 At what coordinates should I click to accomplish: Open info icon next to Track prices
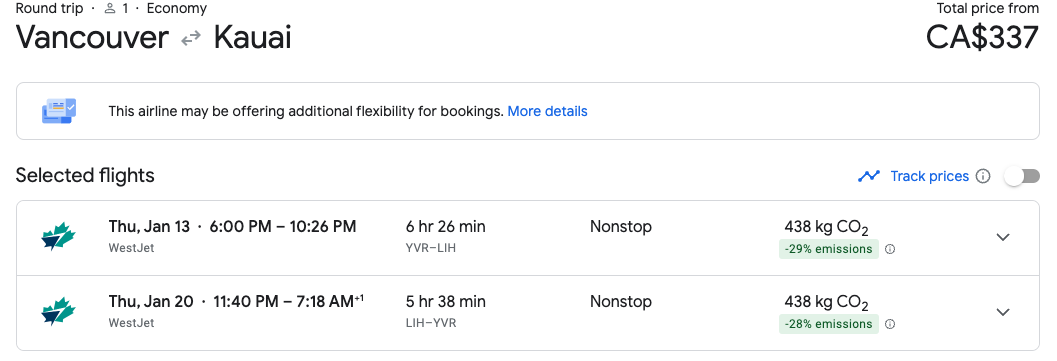tap(984, 176)
